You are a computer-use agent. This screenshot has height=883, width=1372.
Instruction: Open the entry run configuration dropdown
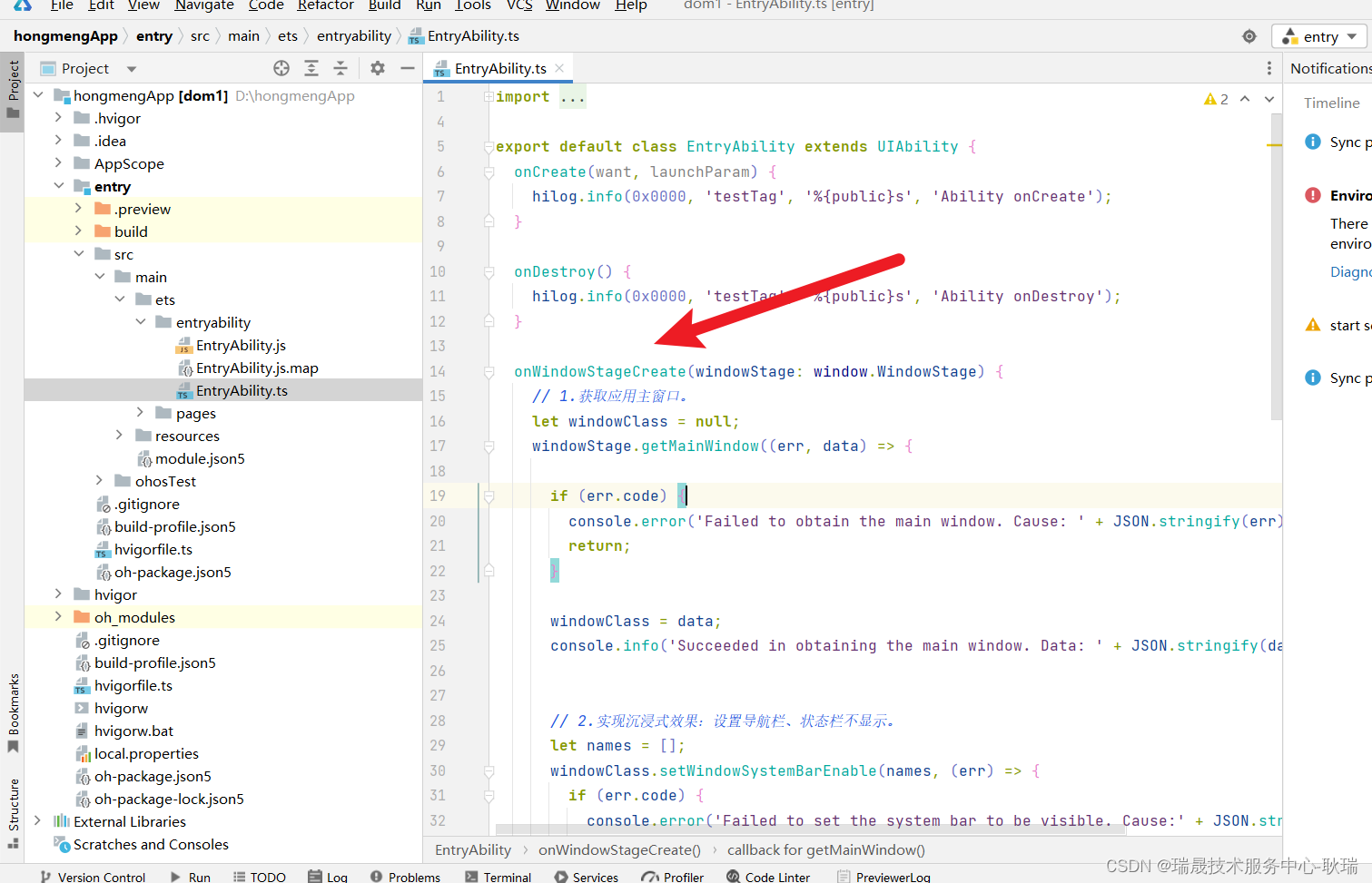(1320, 36)
